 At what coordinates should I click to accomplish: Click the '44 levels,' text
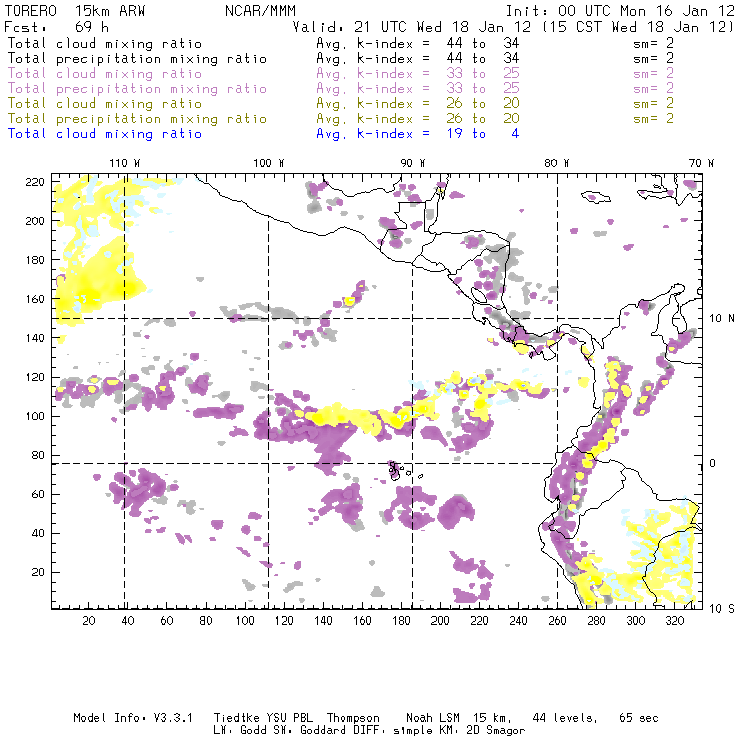[x=565, y=718]
